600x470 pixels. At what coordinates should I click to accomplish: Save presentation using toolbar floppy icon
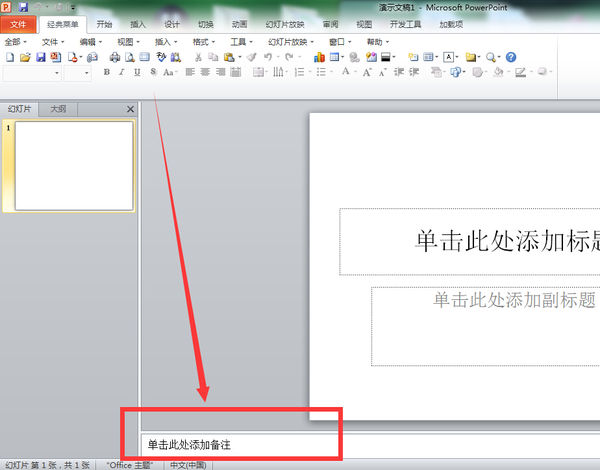[x=41, y=58]
